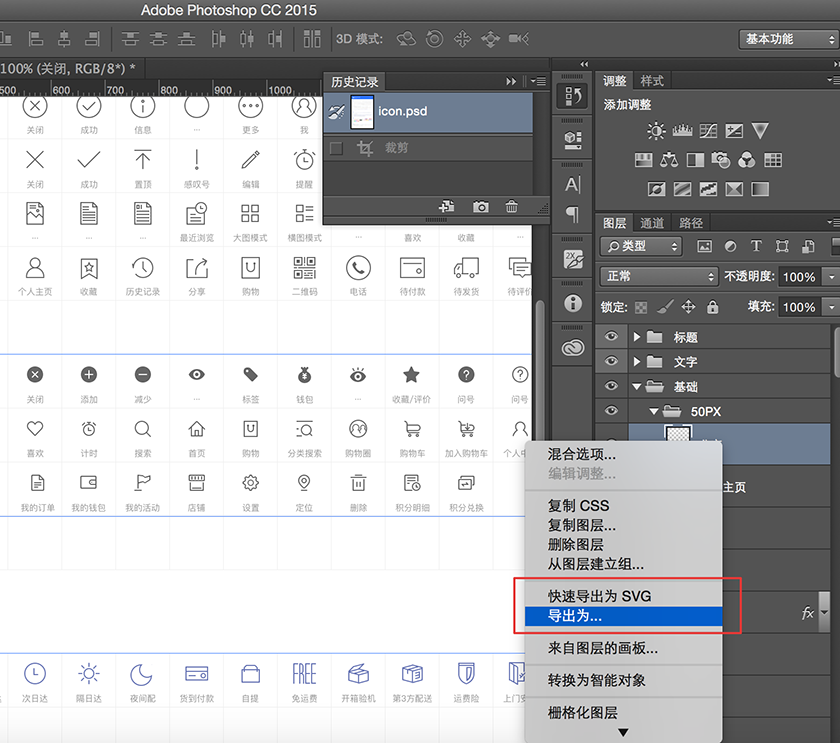This screenshot has width=840, height=743.
Task: Open the 正常 blend mode dropdown
Action: point(658,276)
